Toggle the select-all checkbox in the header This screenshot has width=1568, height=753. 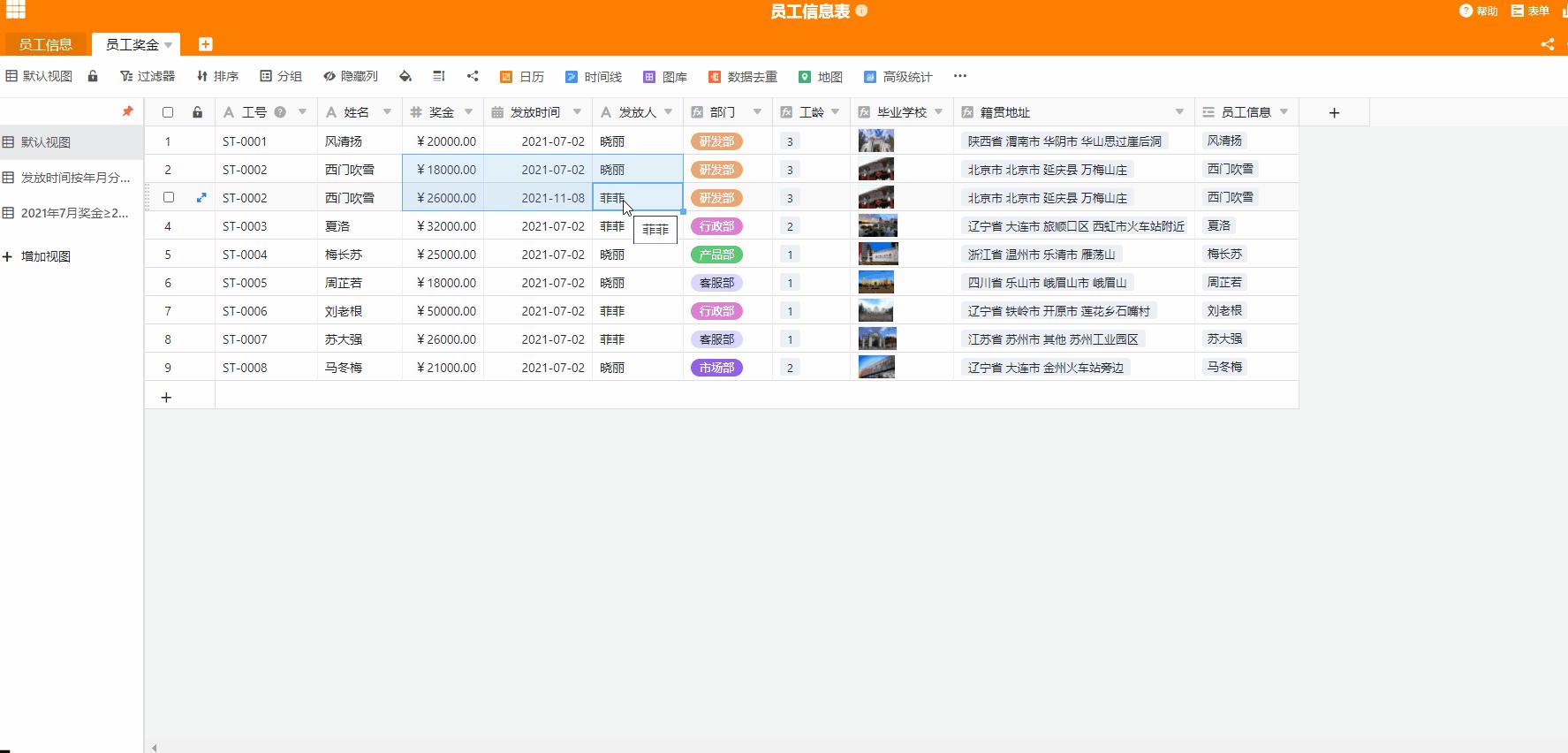pyautogui.click(x=168, y=112)
